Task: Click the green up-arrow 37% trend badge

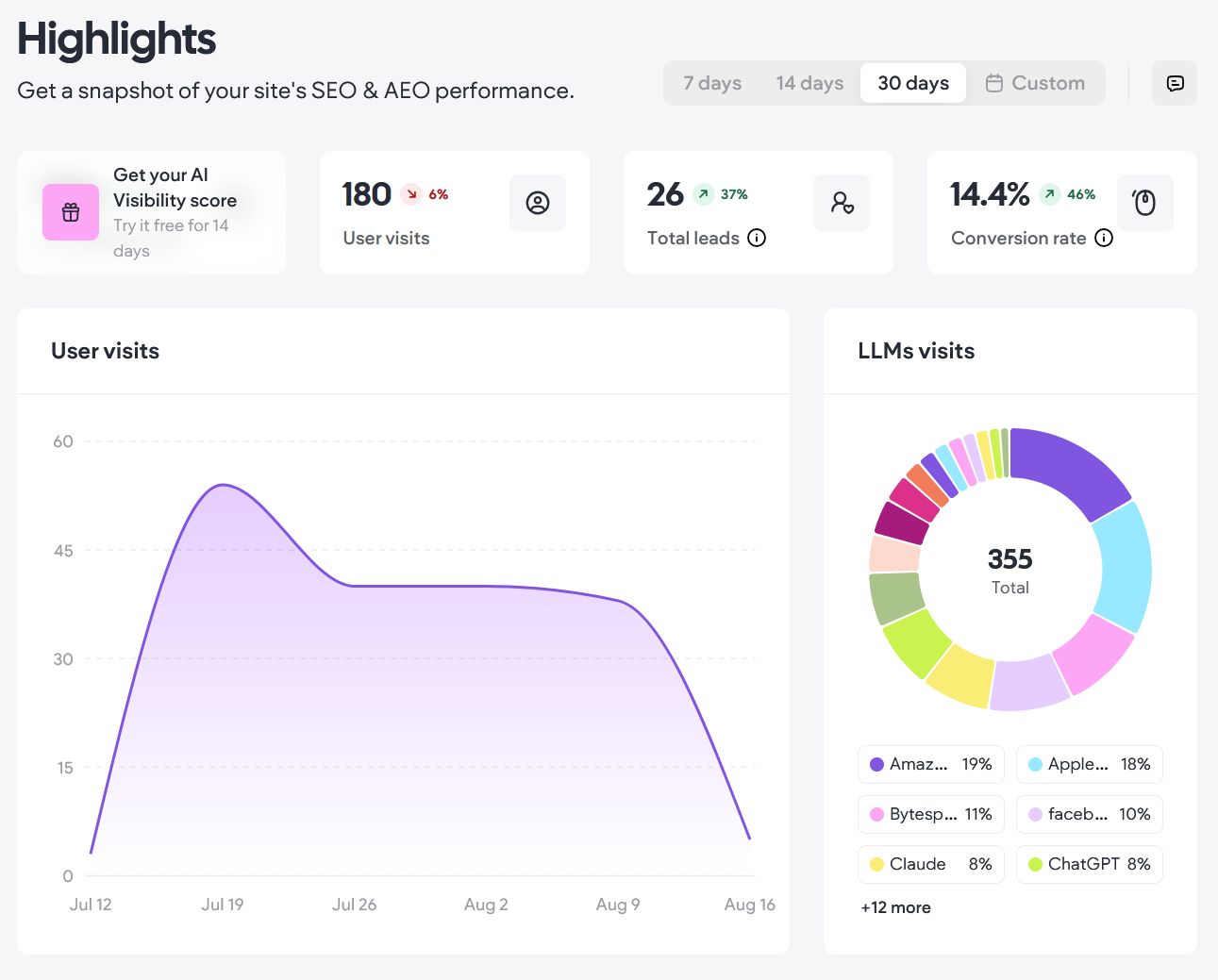Action: [721, 194]
